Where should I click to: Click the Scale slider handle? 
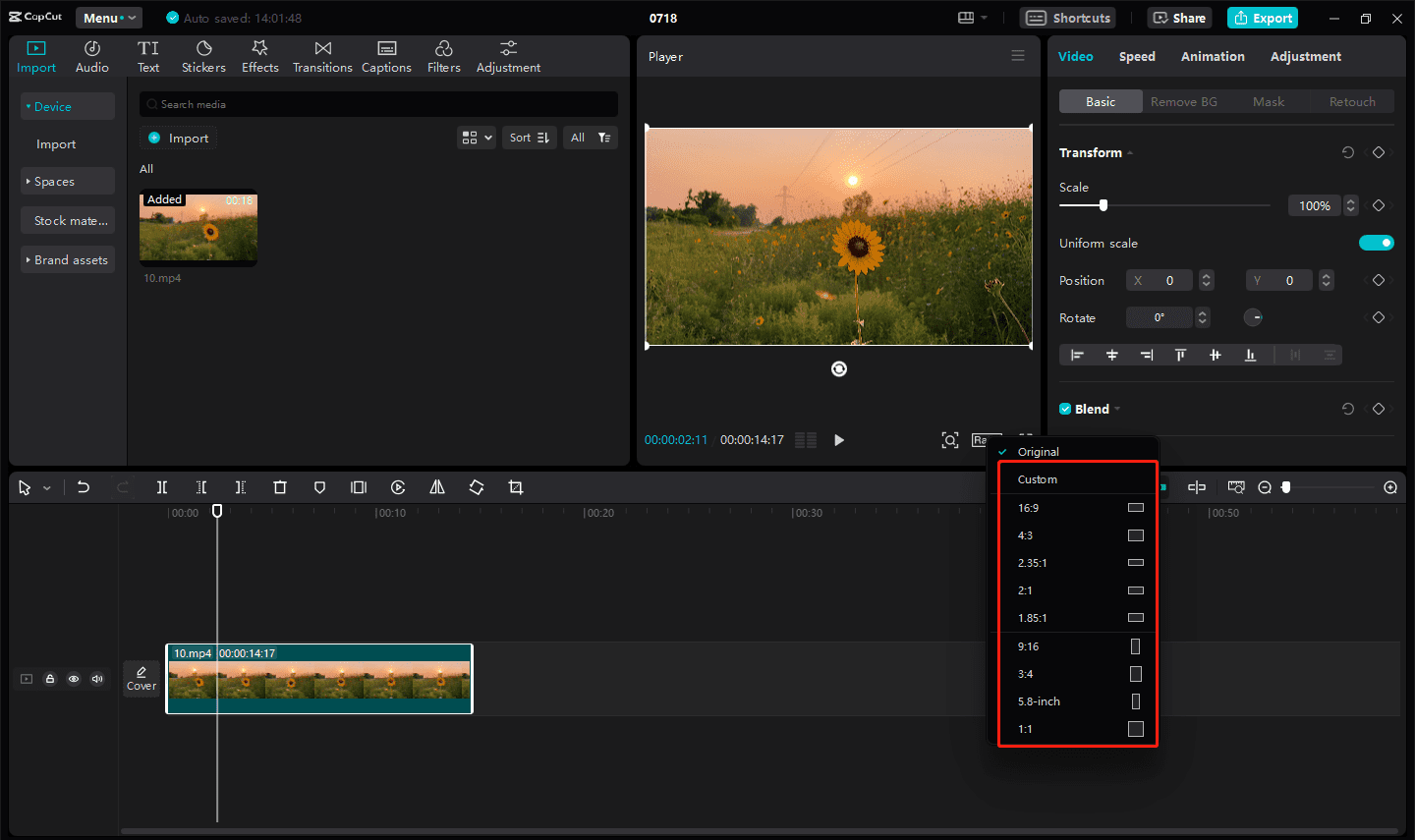[x=1104, y=205]
